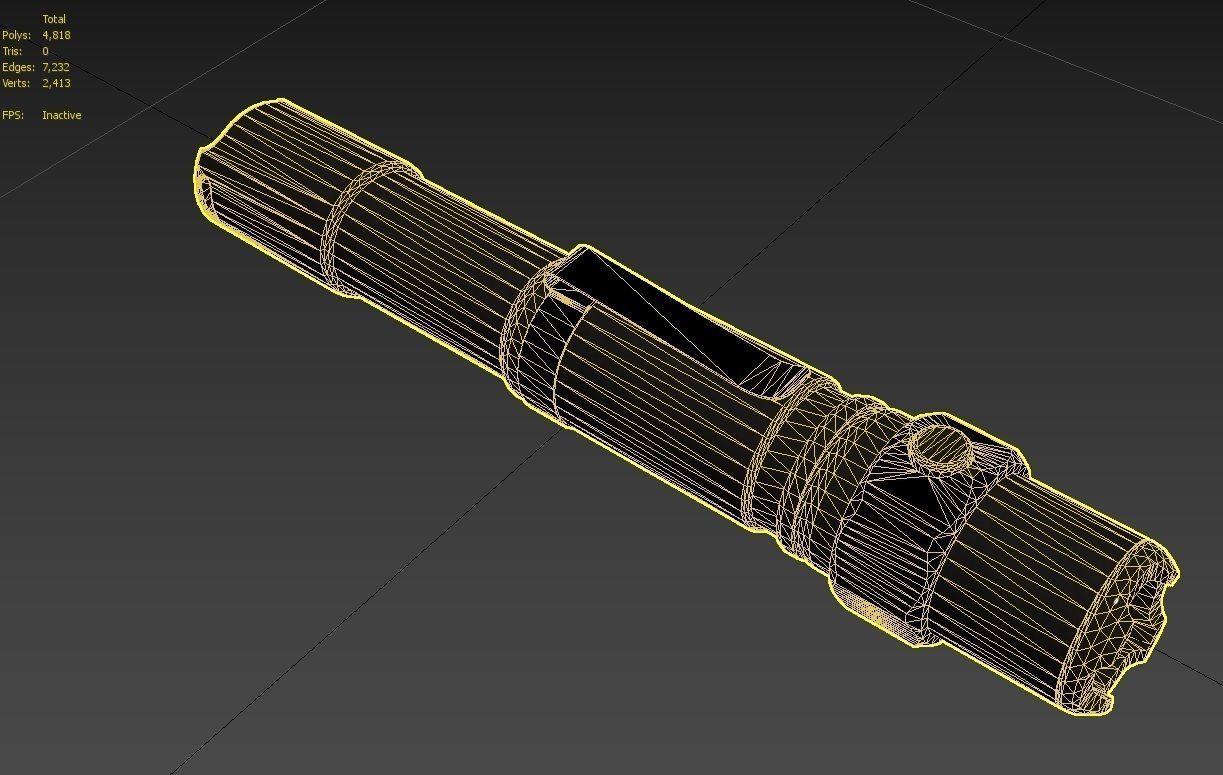The image size is (1223, 775).
Task: Click the edge count value '7,232'
Action: [x=56, y=67]
